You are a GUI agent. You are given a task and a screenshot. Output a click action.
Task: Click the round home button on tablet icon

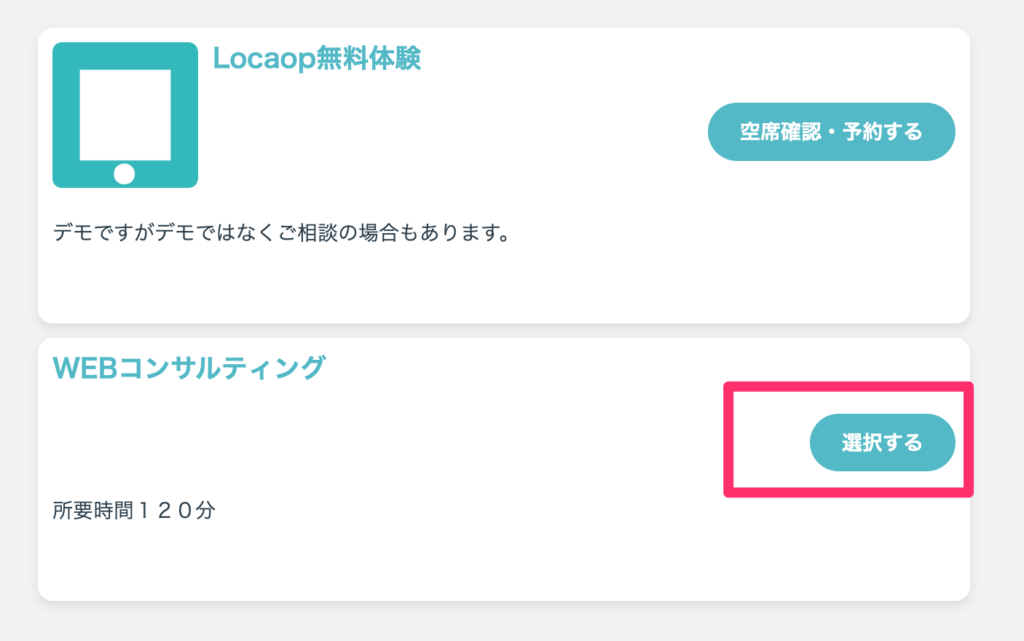pyautogui.click(x=124, y=174)
